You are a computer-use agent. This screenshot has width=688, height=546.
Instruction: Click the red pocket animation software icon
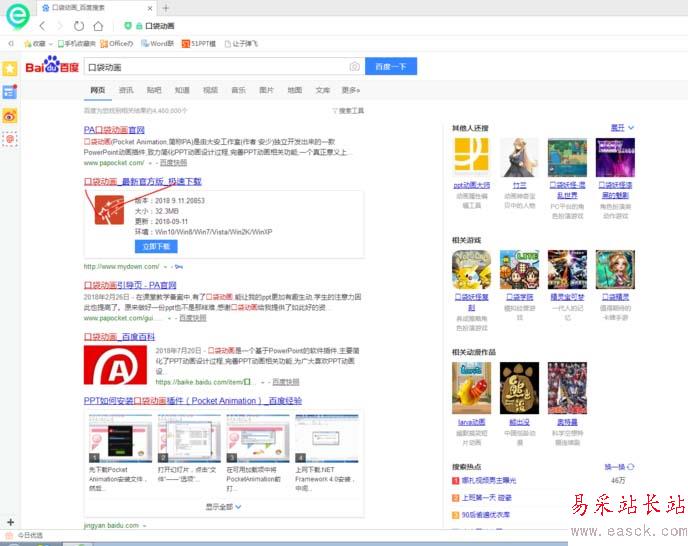point(109,210)
